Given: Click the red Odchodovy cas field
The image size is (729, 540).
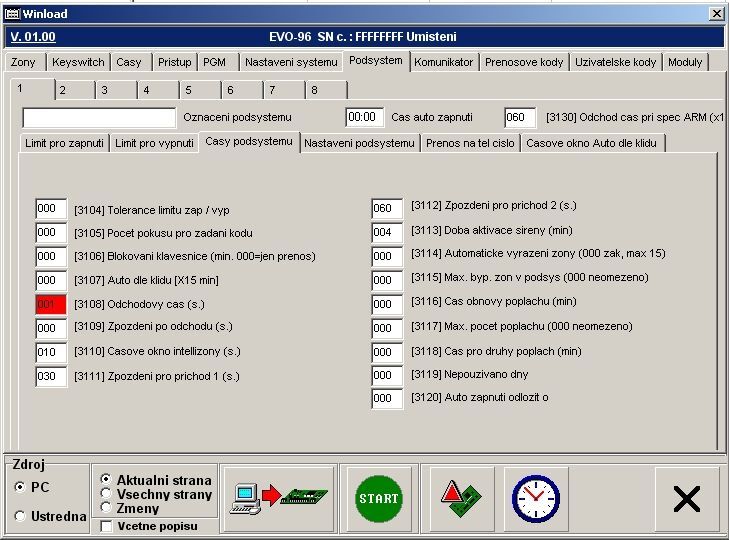Looking at the screenshot, I should point(50,304).
